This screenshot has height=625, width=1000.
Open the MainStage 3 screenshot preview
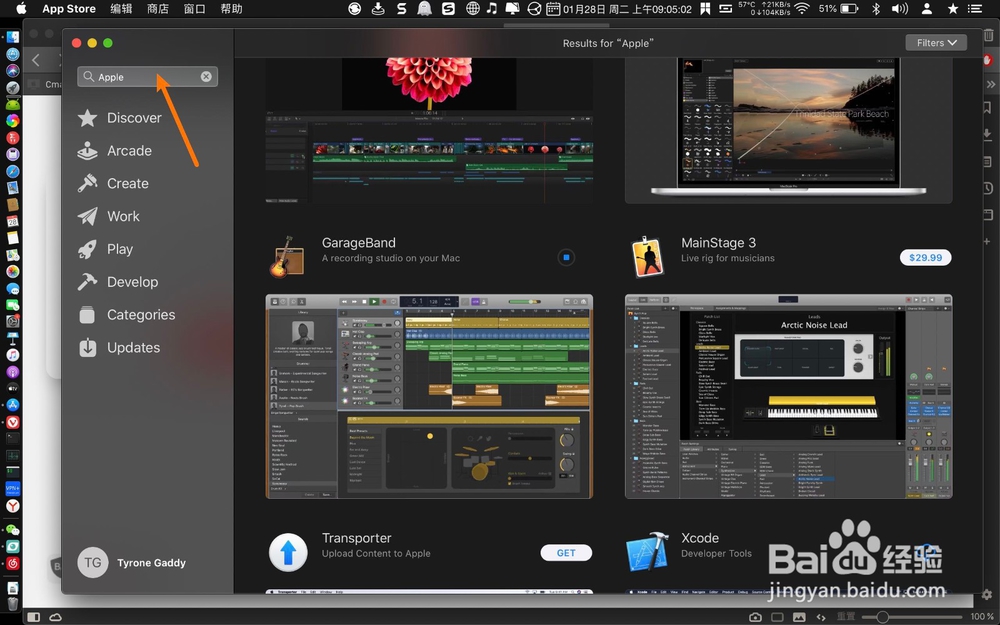pos(788,396)
